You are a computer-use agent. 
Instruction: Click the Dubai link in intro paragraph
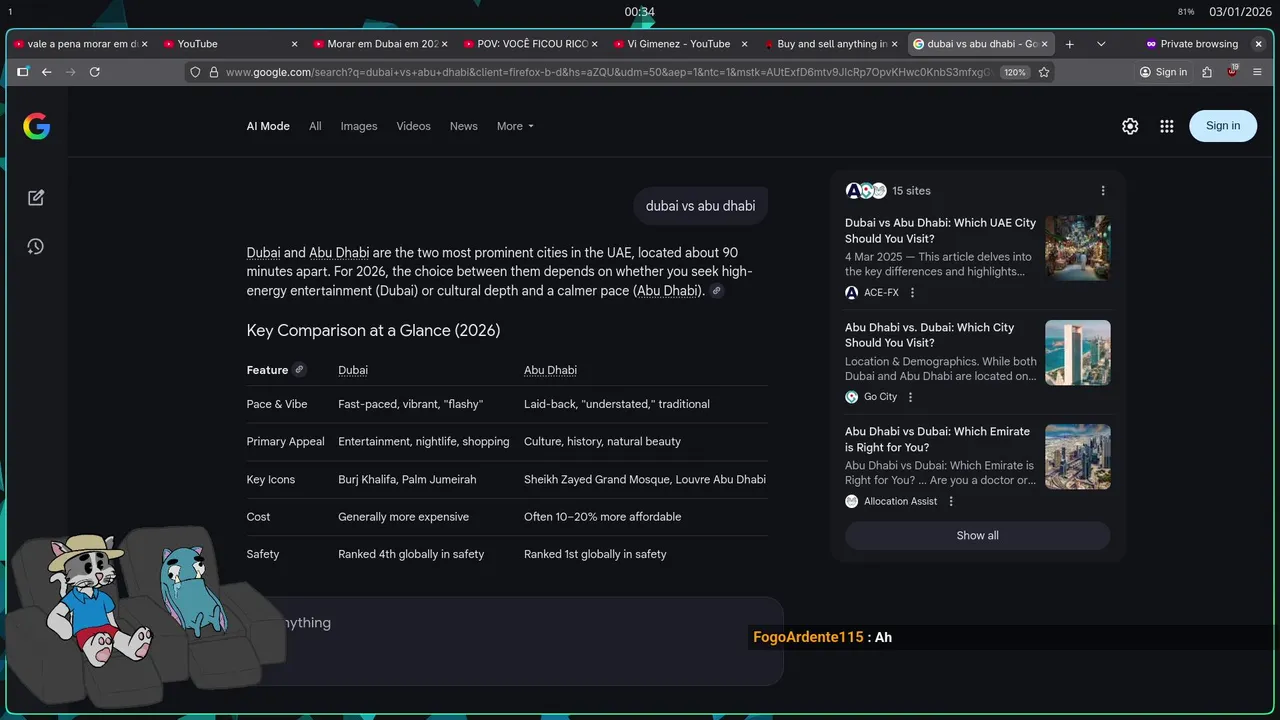[263, 253]
